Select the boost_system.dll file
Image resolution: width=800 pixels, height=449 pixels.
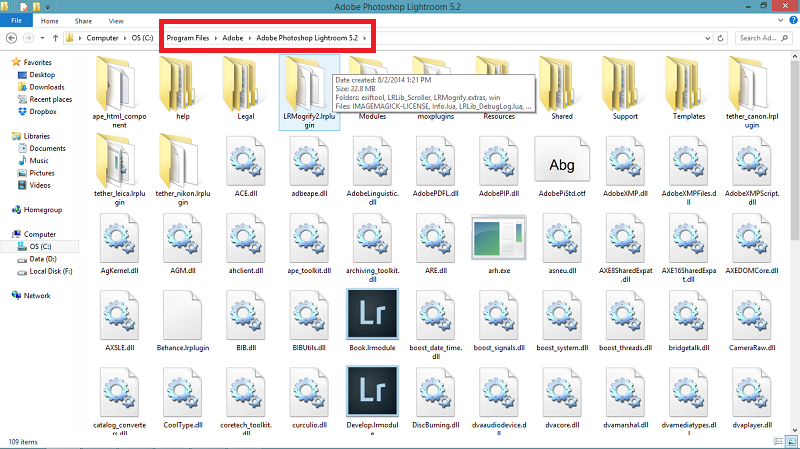point(562,320)
